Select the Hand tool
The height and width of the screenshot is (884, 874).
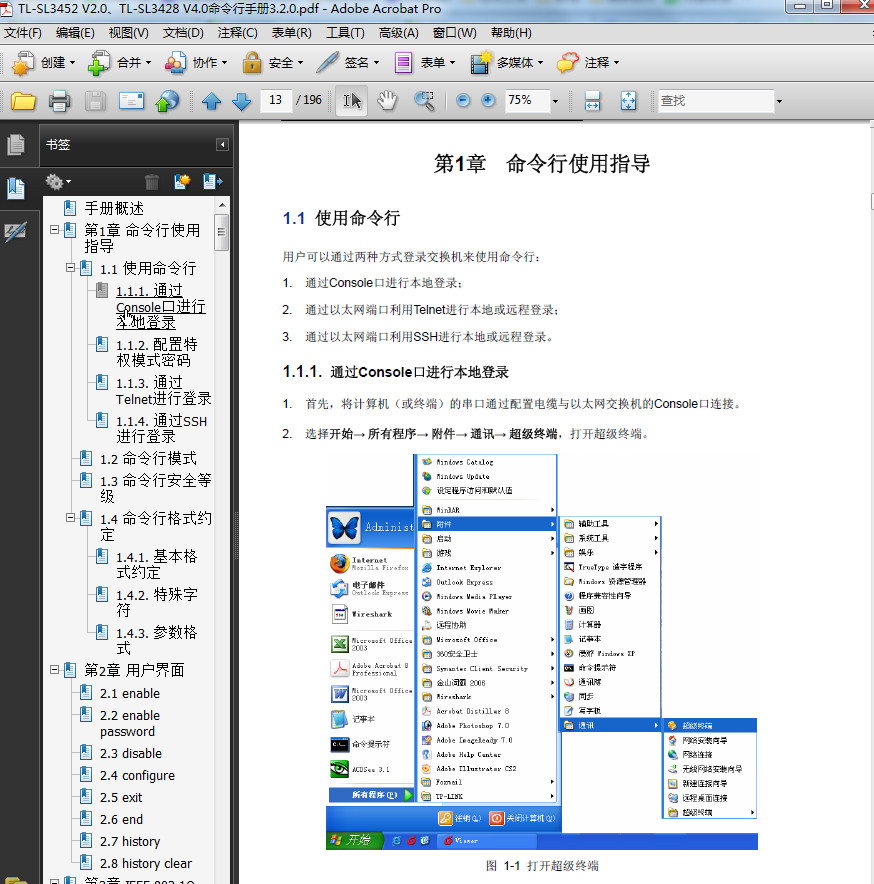tap(387, 101)
